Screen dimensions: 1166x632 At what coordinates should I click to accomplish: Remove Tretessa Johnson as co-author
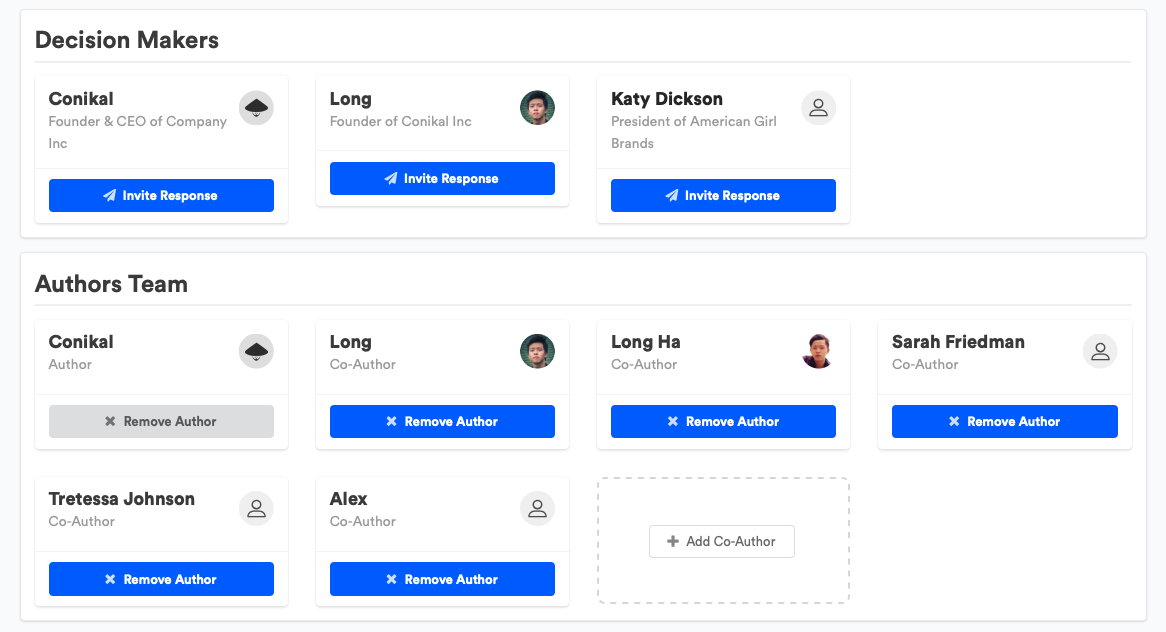[161, 579]
